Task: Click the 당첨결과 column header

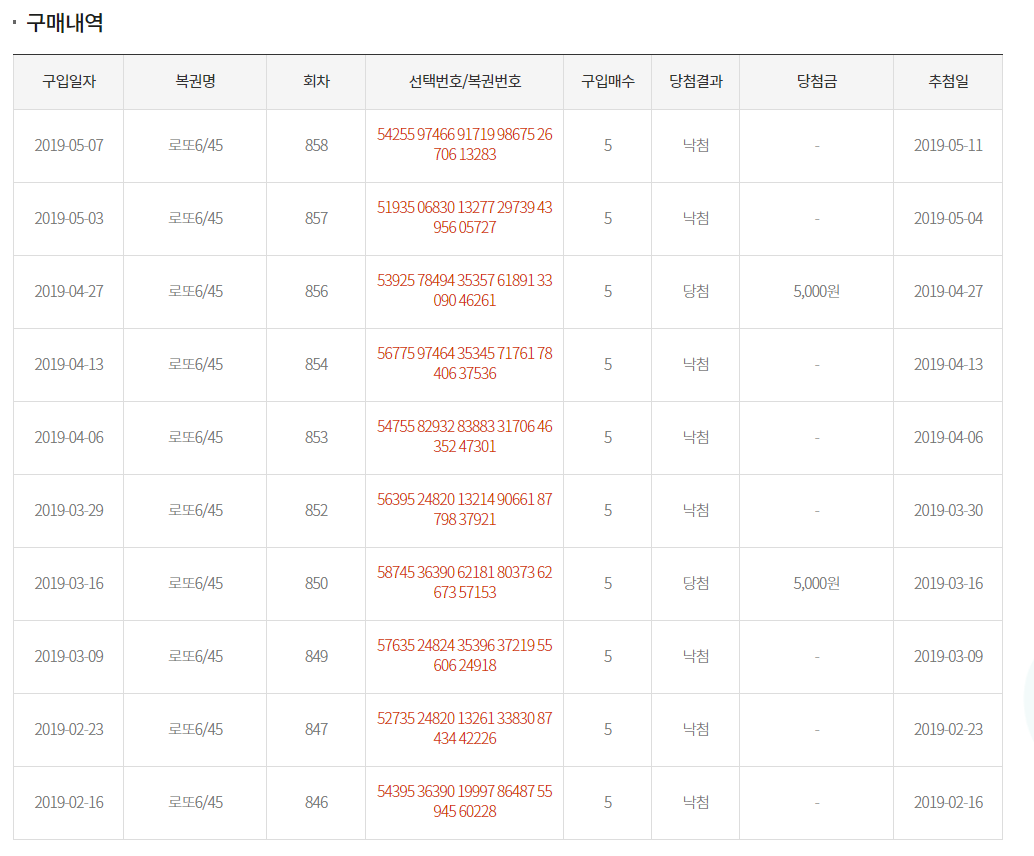Action: 696,82
